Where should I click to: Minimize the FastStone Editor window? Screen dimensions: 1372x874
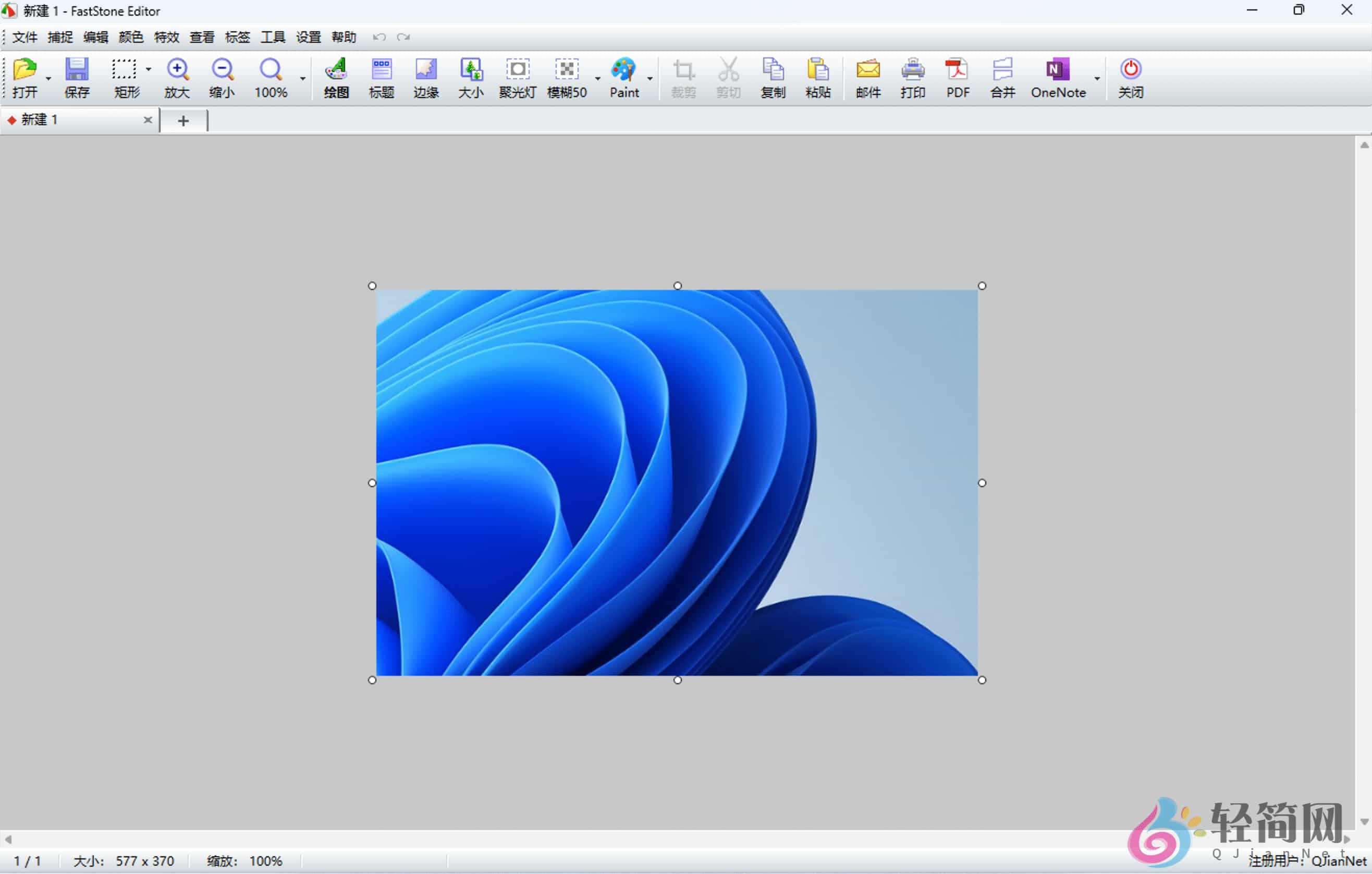click(1252, 10)
